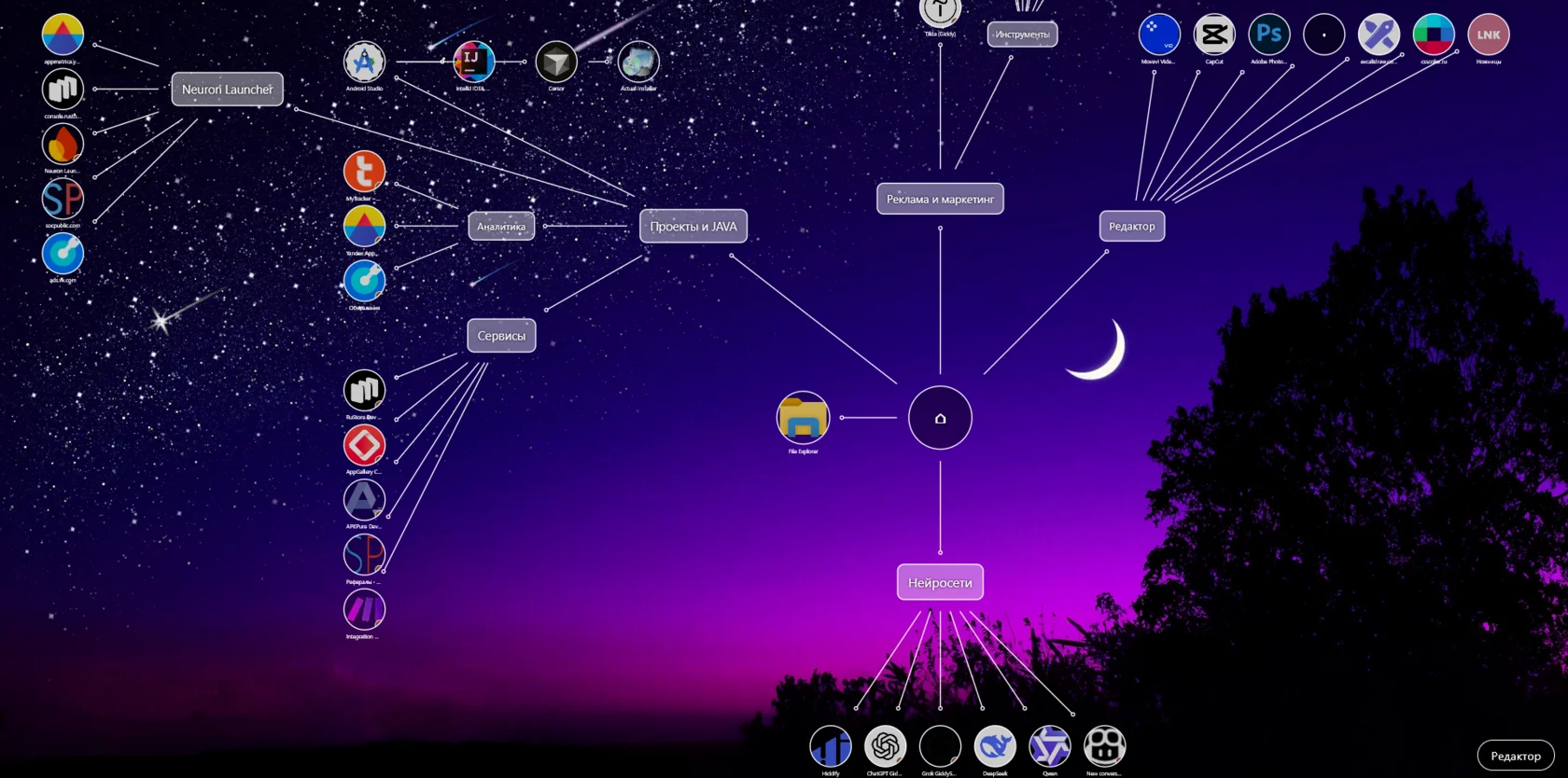Launch Movavi Video editor

coord(1159,35)
